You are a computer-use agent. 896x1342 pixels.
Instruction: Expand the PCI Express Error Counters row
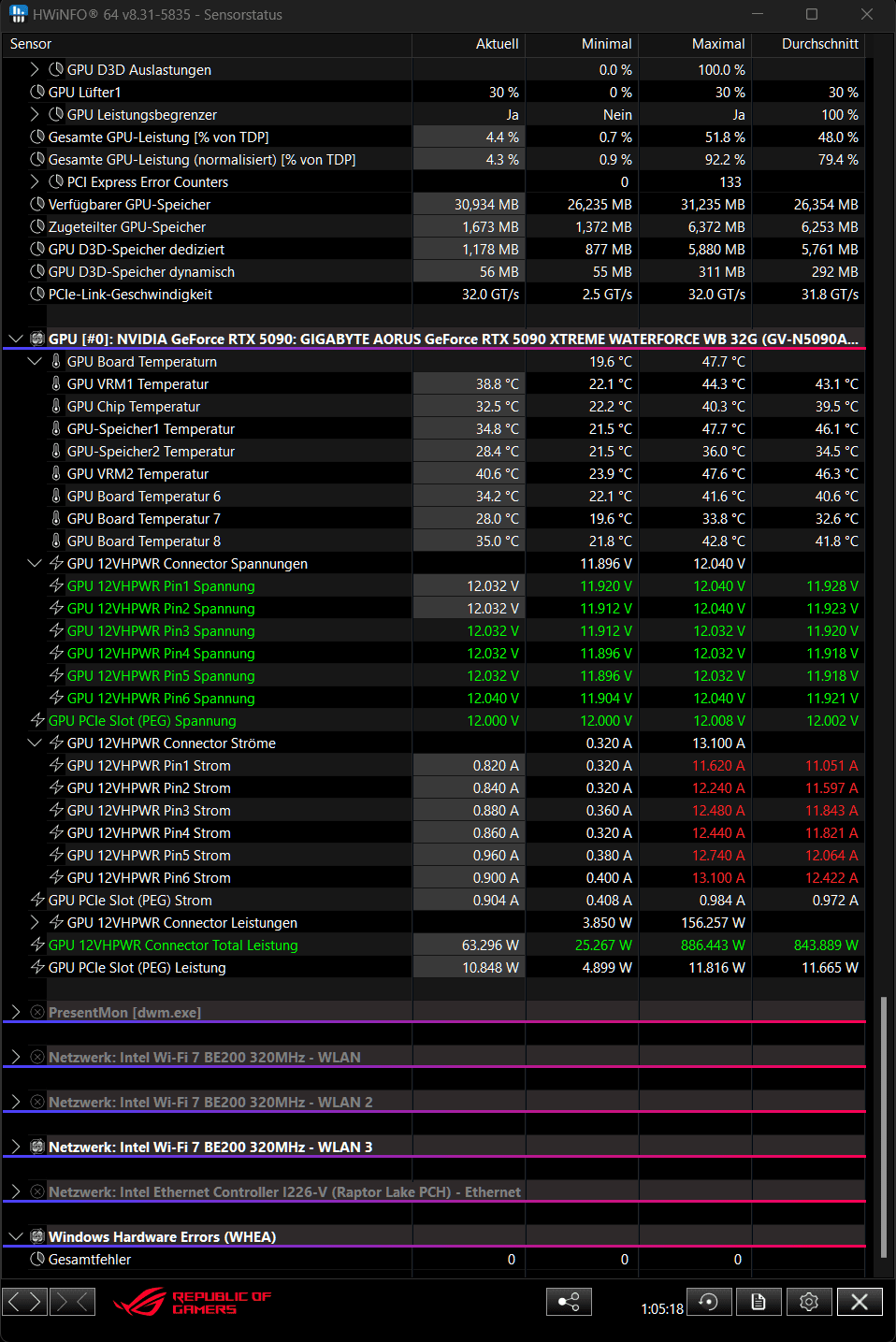click(35, 182)
